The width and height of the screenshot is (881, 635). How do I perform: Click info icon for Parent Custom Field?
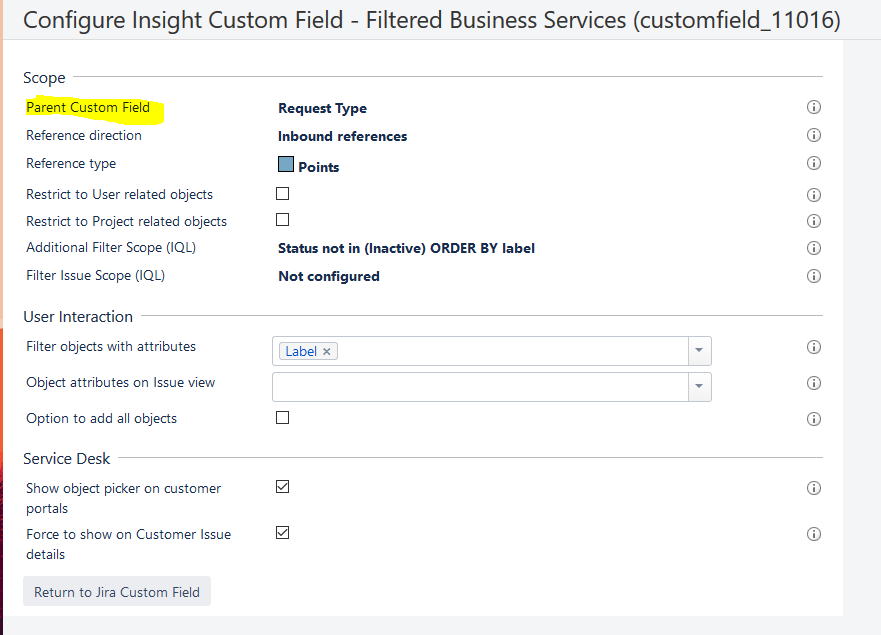[813, 108]
